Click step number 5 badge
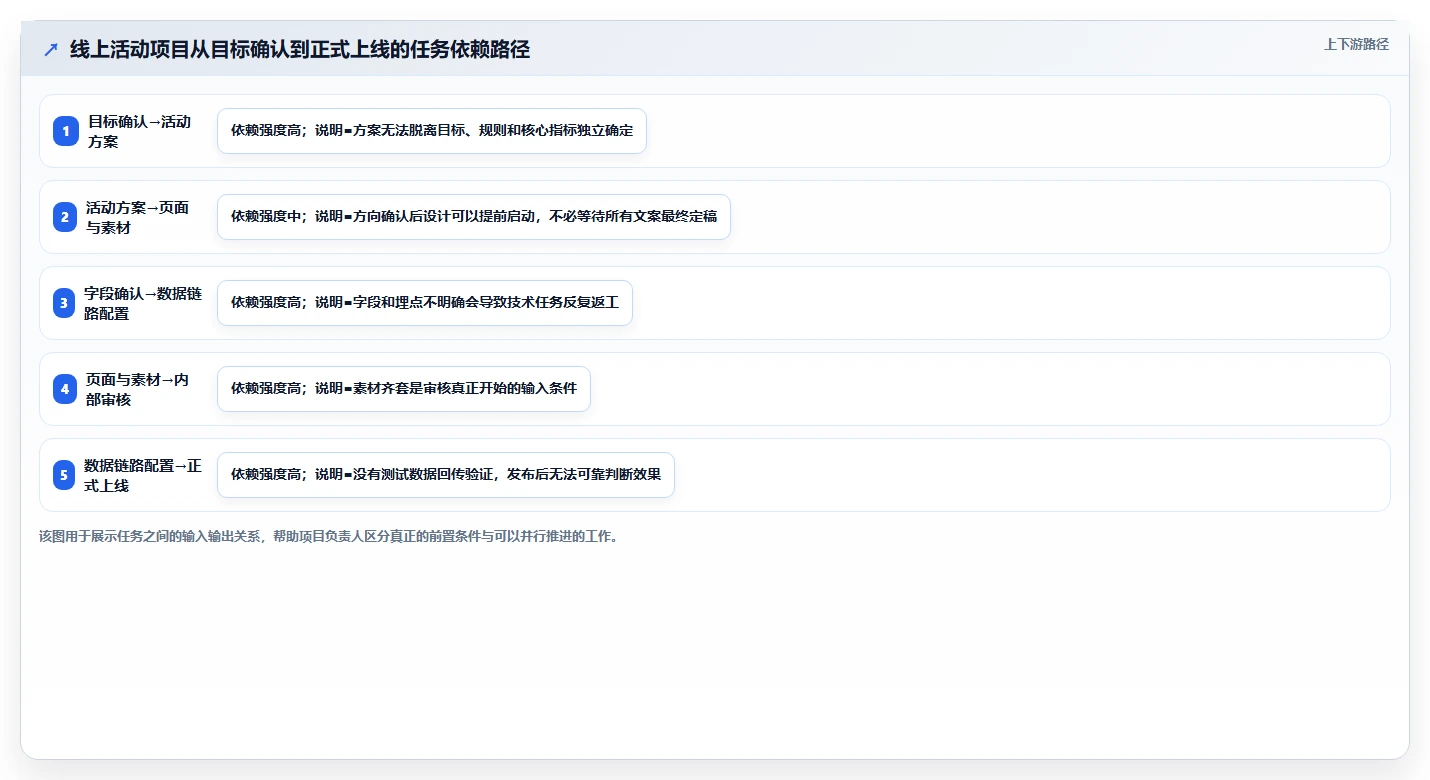The image size is (1430, 780). pyautogui.click(x=65, y=475)
